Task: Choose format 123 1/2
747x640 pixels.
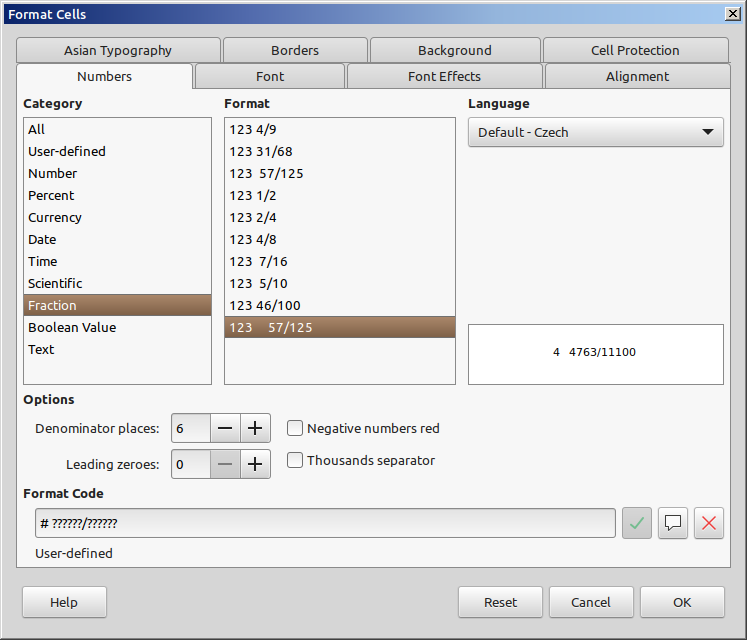Action: coord(340,195)
